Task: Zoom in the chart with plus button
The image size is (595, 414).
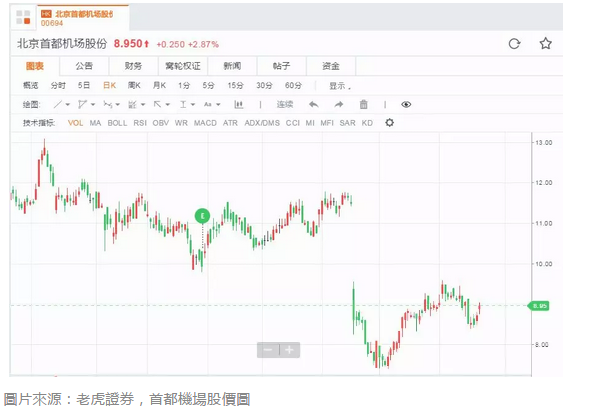Action: [290, 350]
